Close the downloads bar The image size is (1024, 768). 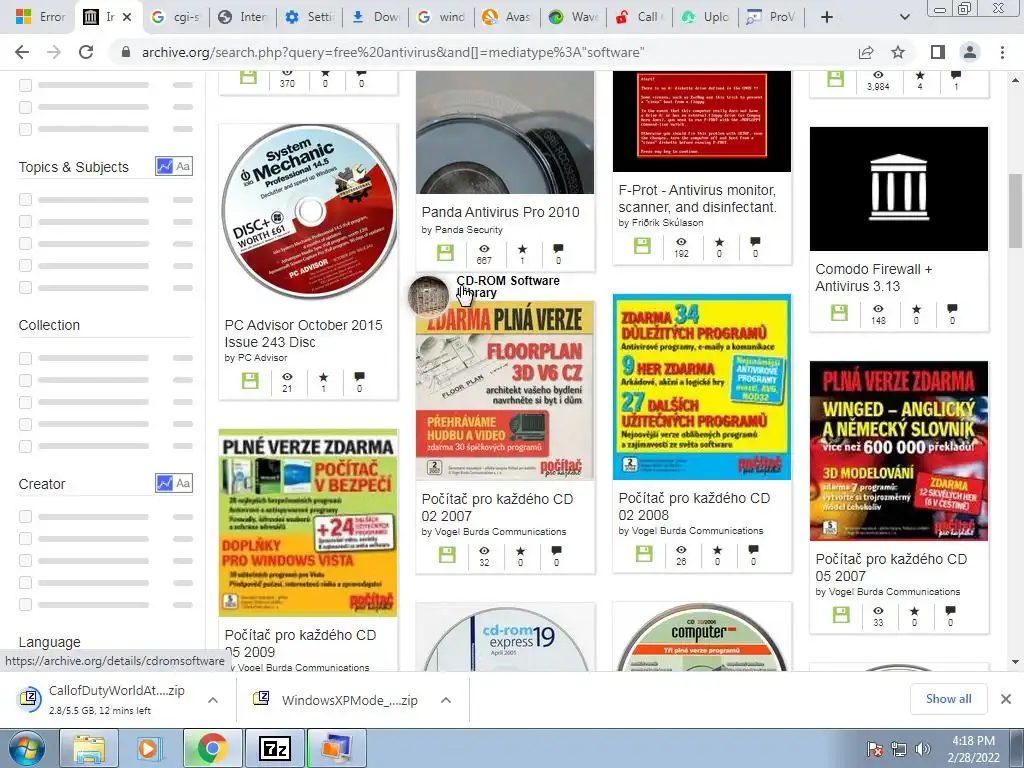(x=1006, y=699)
